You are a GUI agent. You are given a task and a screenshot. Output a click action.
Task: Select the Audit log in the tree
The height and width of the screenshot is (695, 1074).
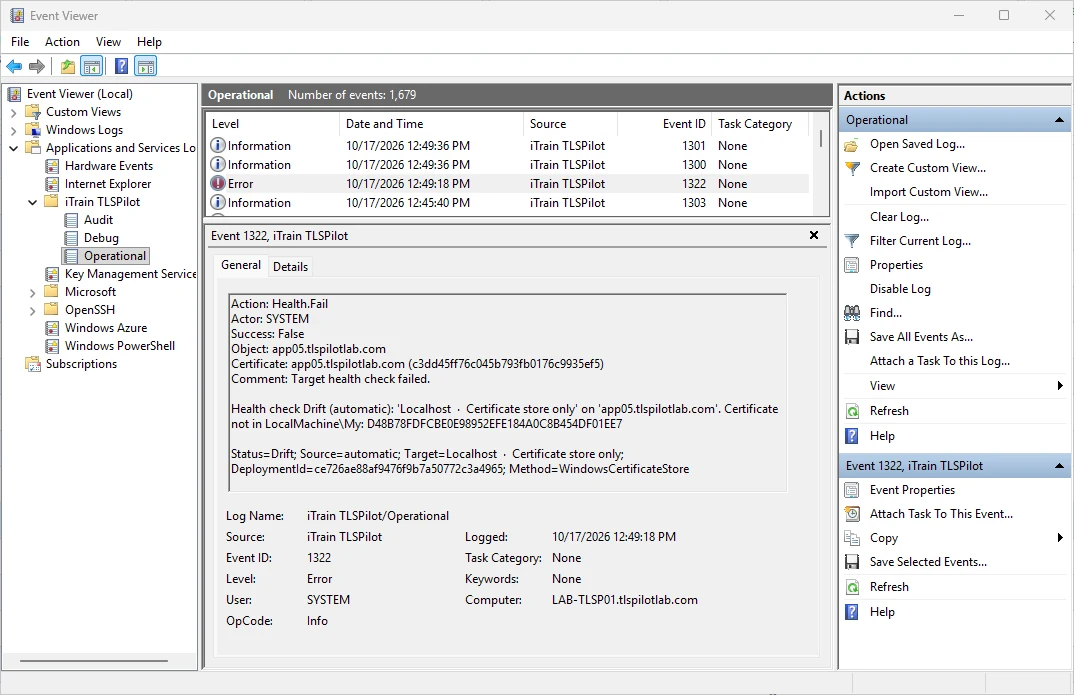(98, 220)
